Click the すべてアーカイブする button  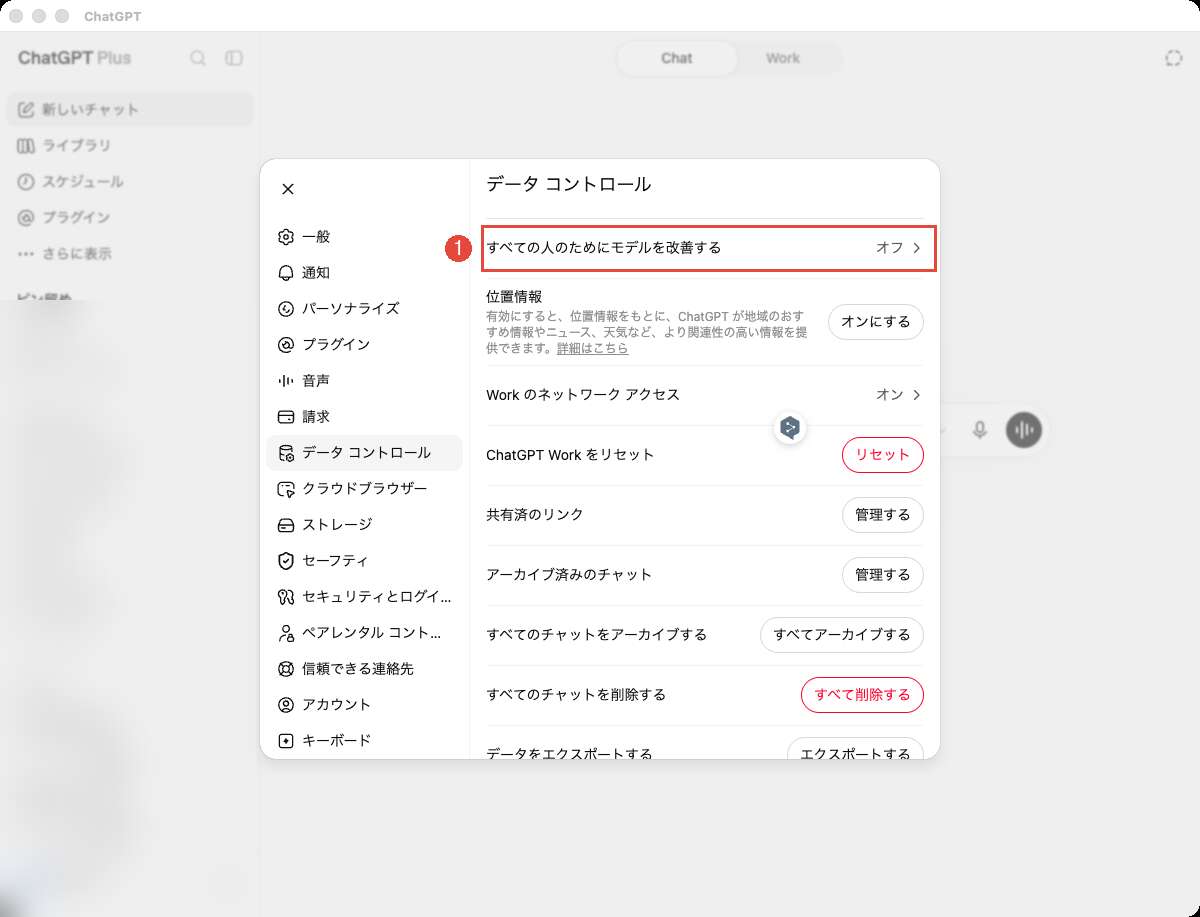842,635
